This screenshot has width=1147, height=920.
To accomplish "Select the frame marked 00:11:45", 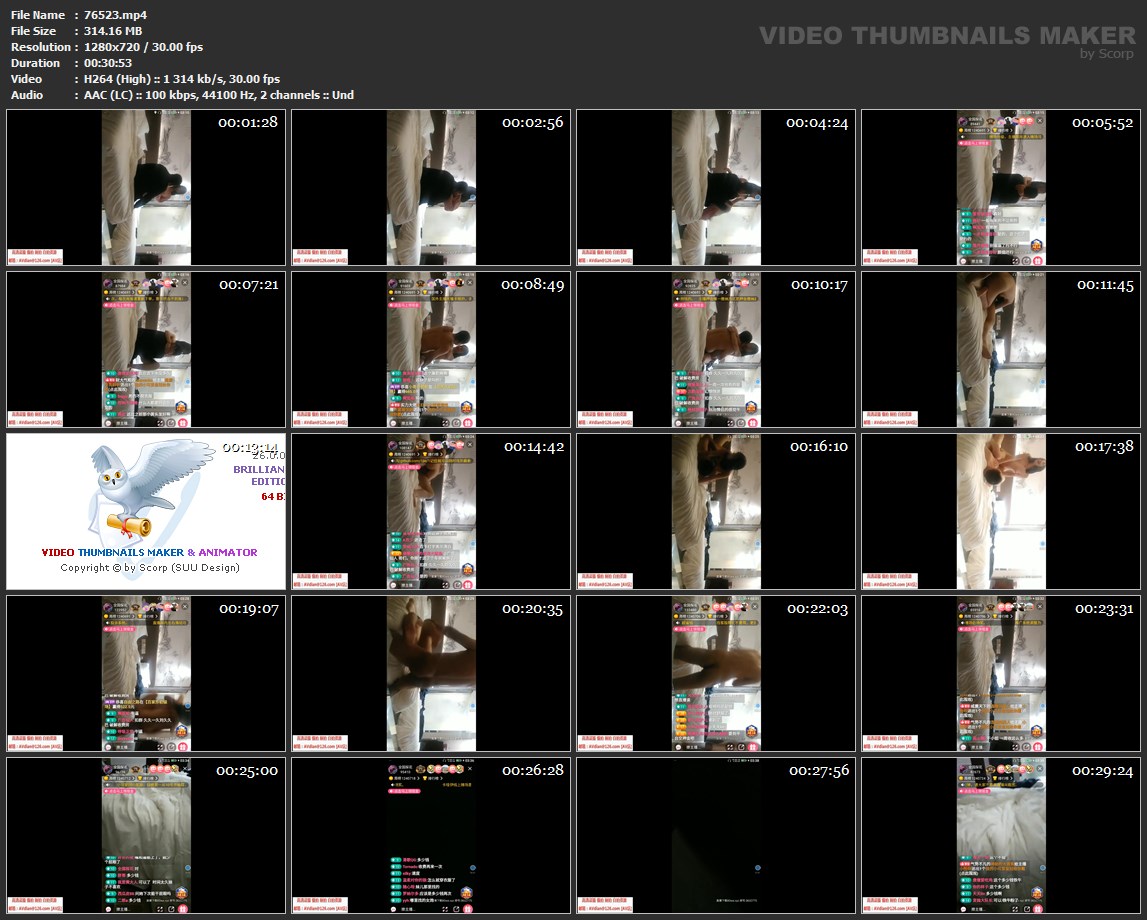I will (x=1001, y=349).
